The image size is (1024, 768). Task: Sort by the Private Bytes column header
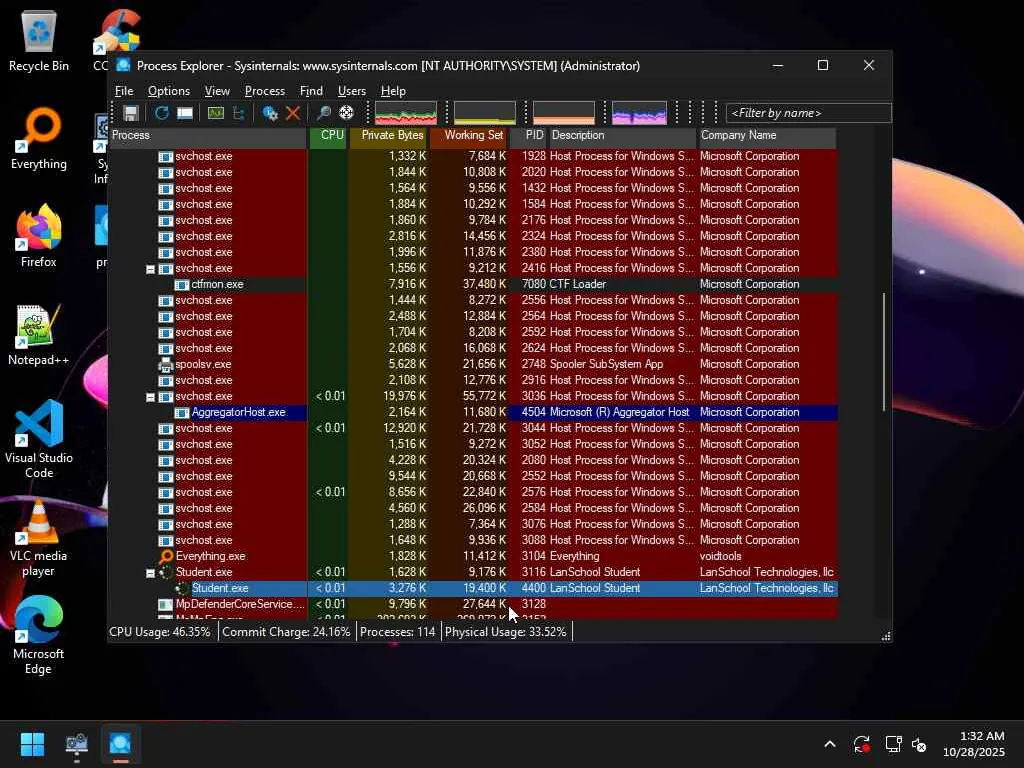[x=389, y=136]
